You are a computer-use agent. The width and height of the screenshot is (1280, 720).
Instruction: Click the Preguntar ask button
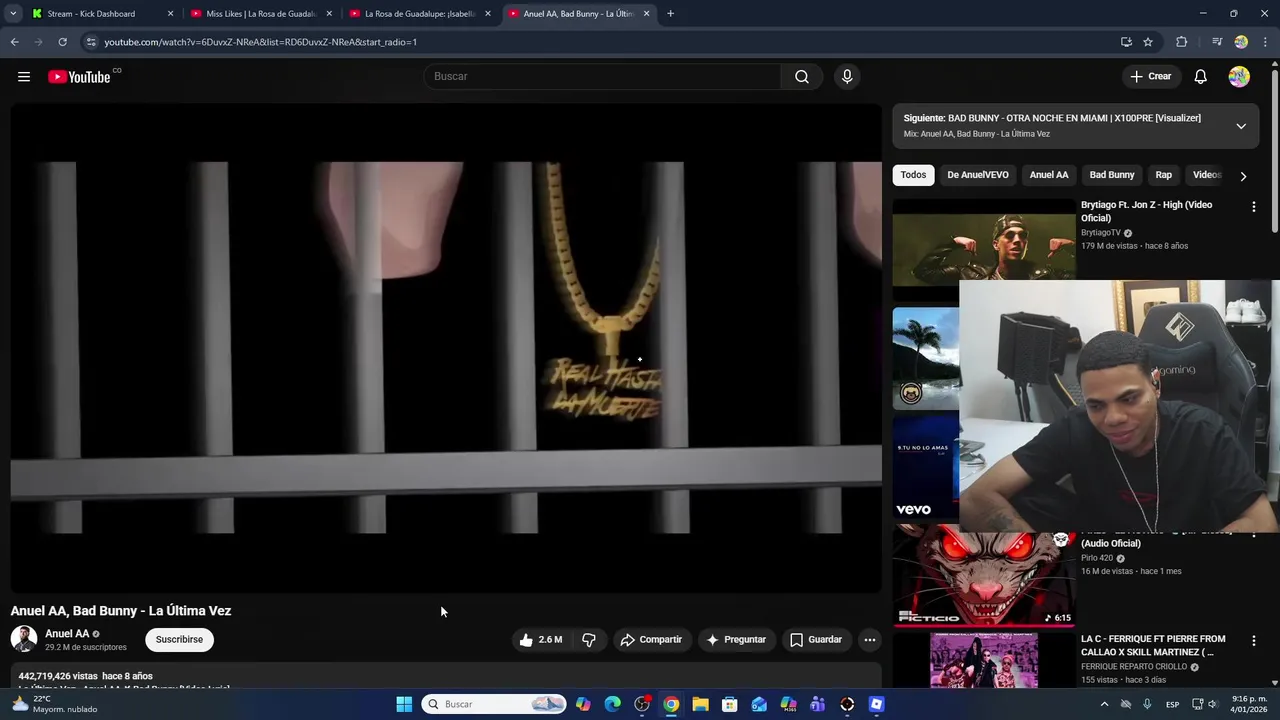pos(736,640)
